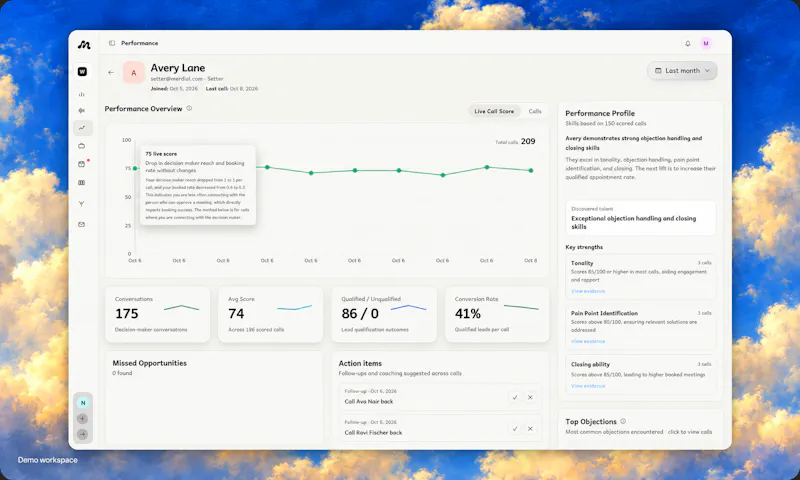Viewport: 800px width, 480px height.
Task: Open the bar chart analytics sidebar icon
Action: [x=82, y=94]
